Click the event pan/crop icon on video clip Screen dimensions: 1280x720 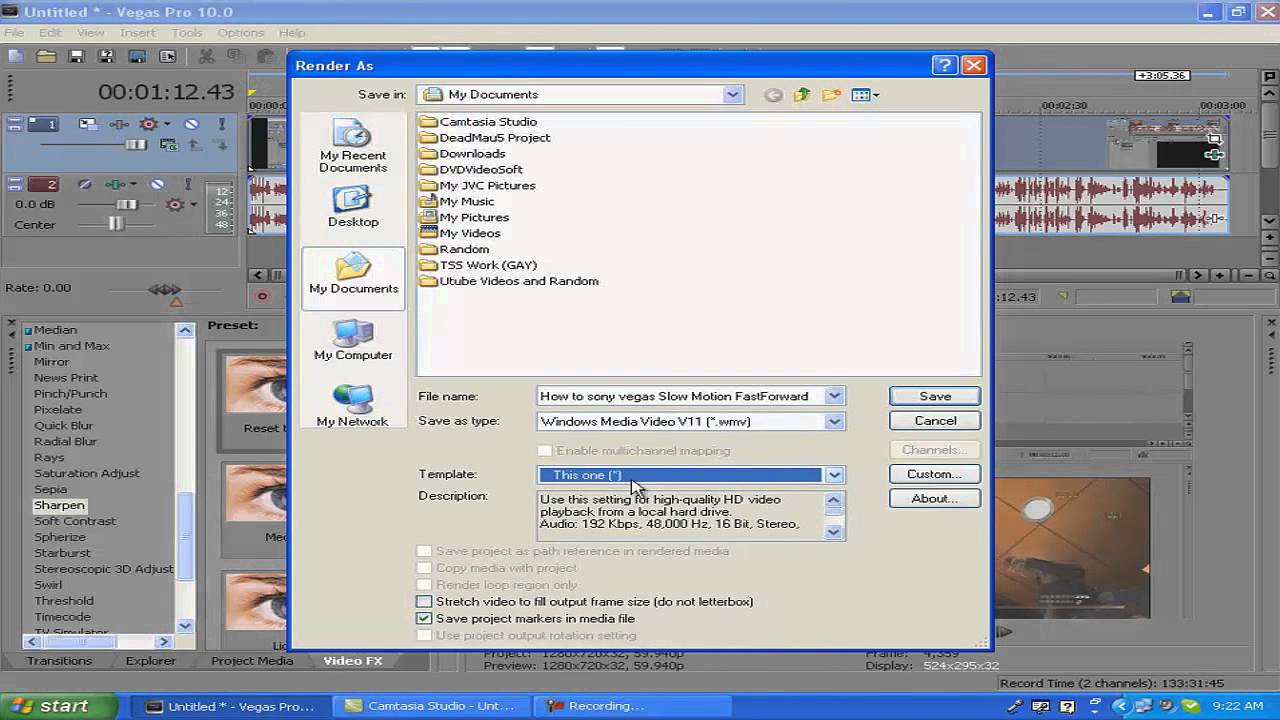point(1214,139)
